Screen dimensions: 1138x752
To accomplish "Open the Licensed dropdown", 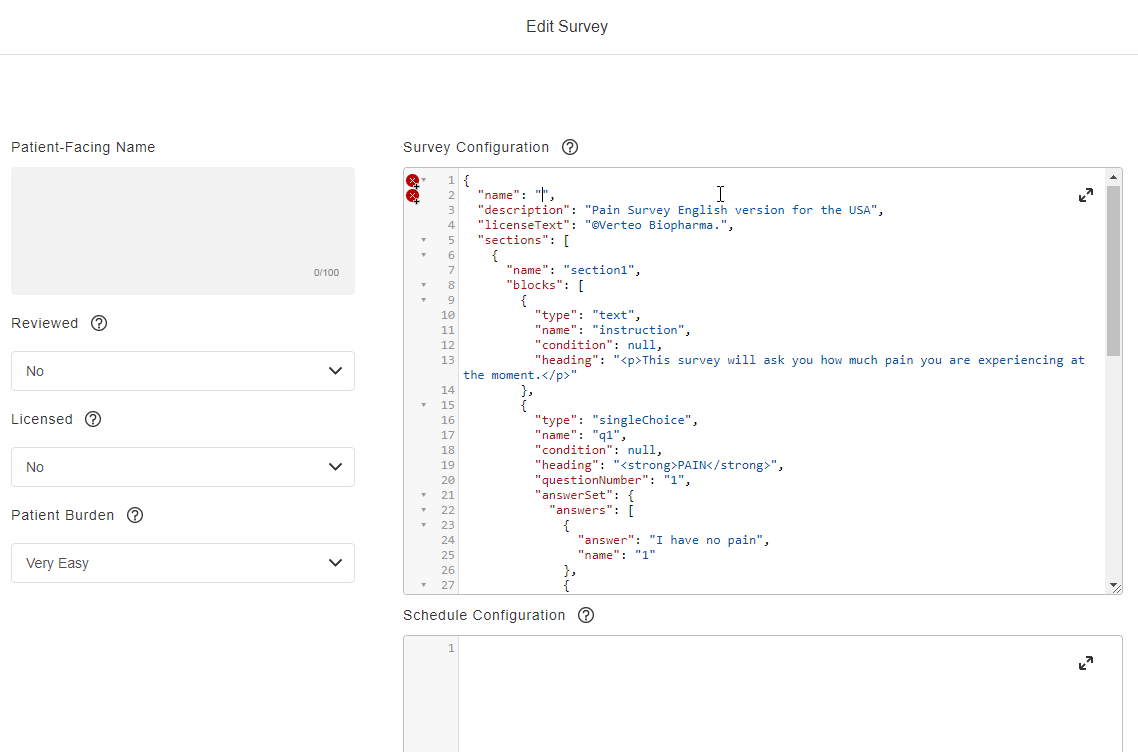I will [x=182, y=467].
